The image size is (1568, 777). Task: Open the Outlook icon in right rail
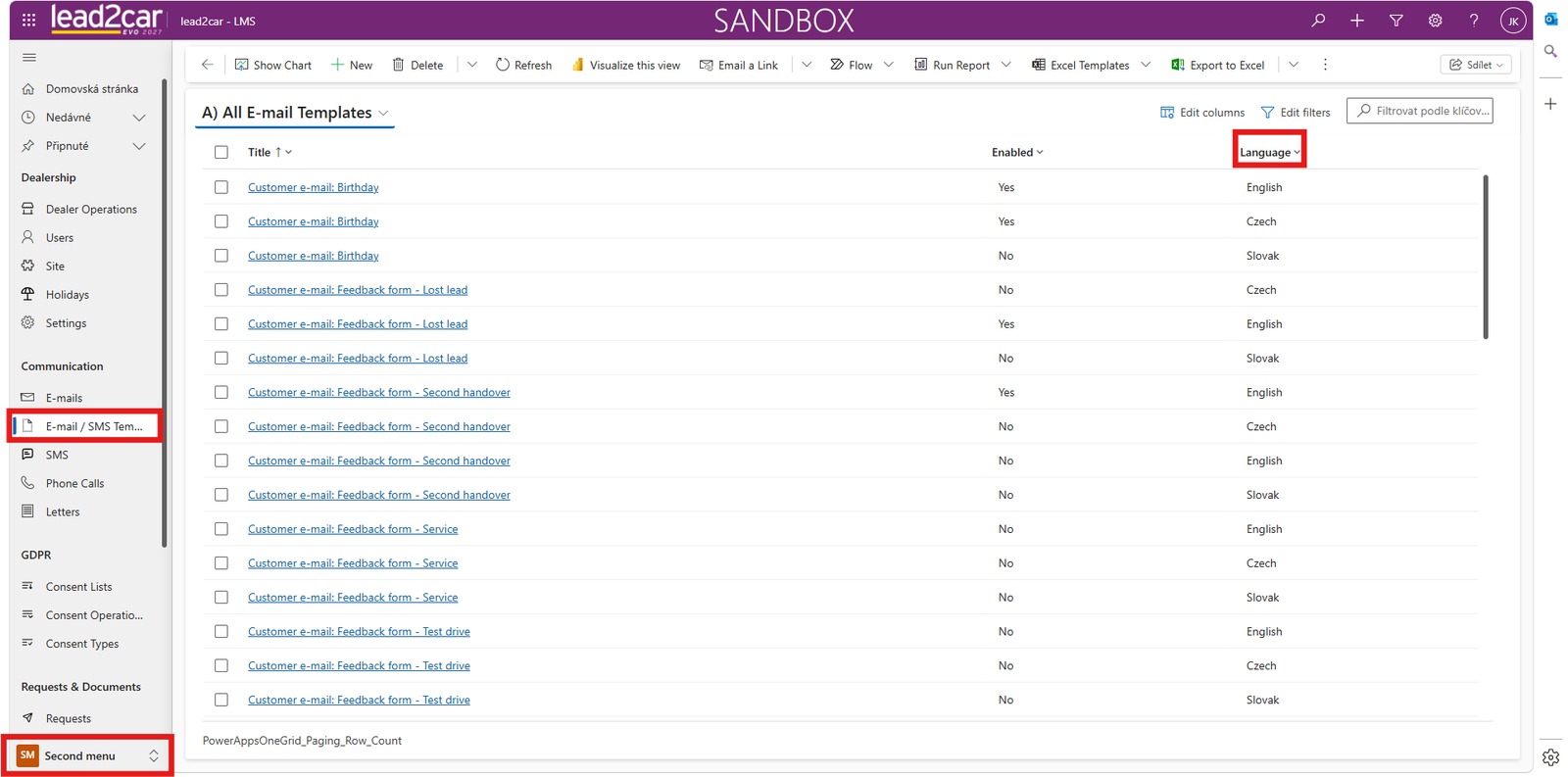tap(1550, 19)
